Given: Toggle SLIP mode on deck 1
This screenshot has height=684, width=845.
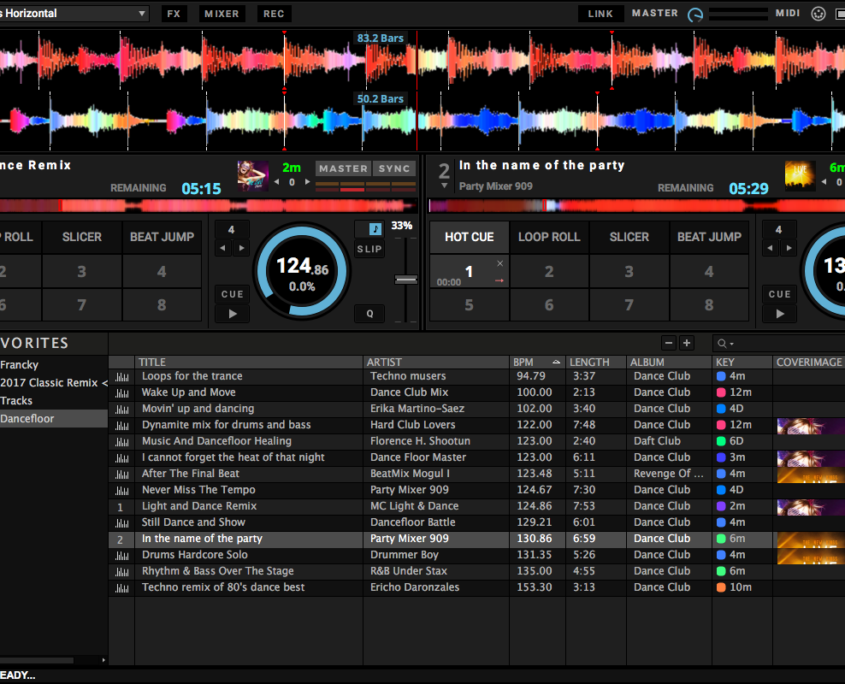Looking at the screenshot, I should pyautogui.click(x=369, y=249).
